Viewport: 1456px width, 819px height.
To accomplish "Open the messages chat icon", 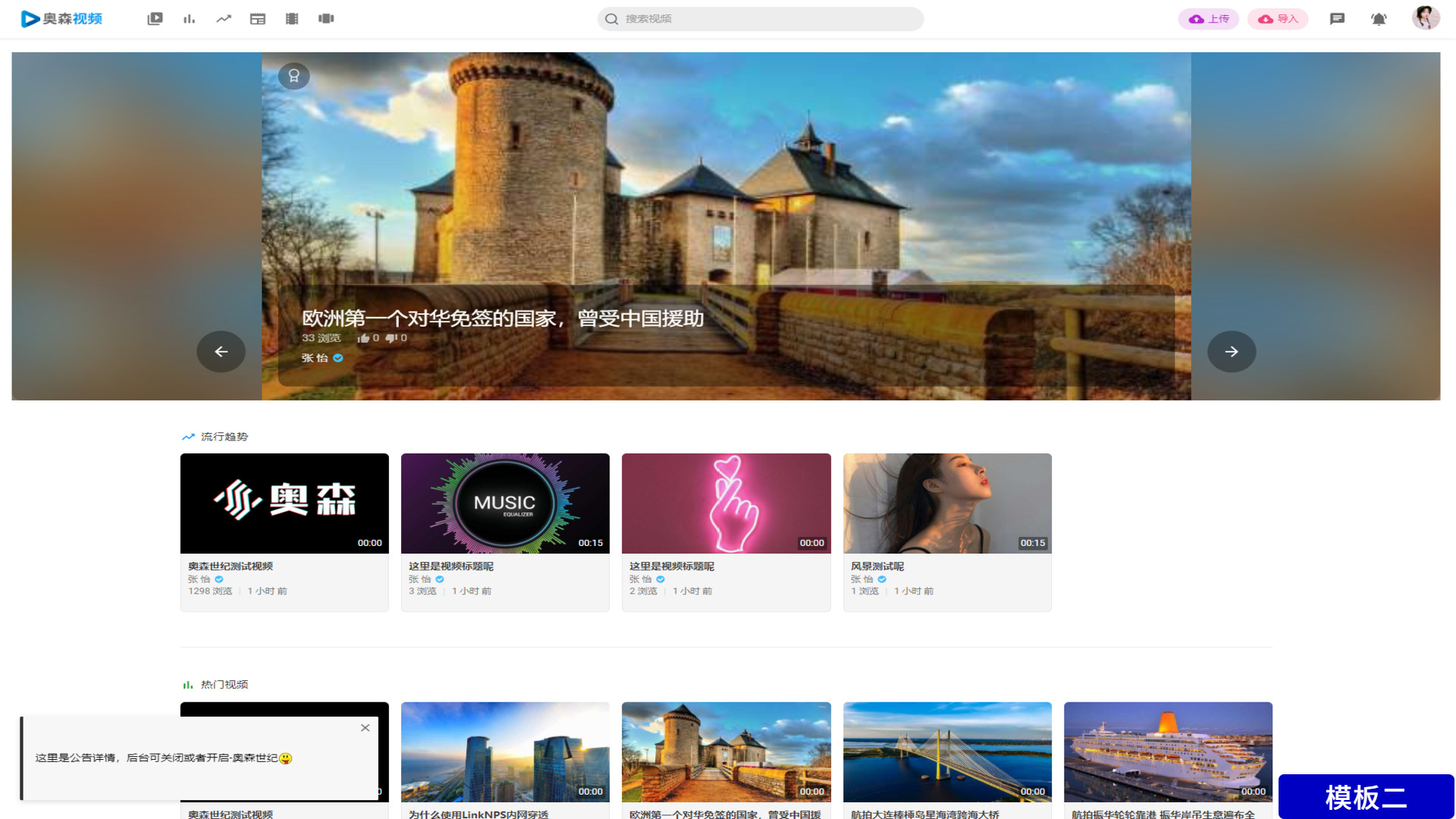I will pos(1337,19).
